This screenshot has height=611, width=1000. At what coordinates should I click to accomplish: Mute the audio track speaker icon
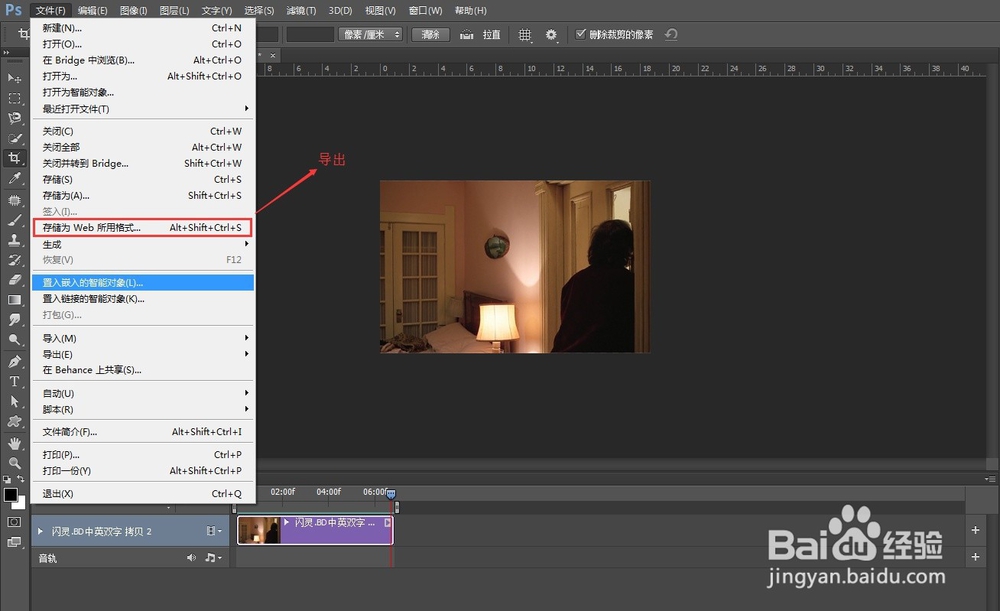tap(191, 557)
